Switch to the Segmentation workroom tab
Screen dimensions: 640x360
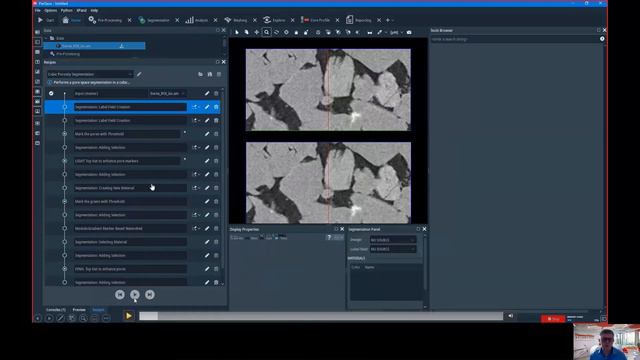[154, 20]
